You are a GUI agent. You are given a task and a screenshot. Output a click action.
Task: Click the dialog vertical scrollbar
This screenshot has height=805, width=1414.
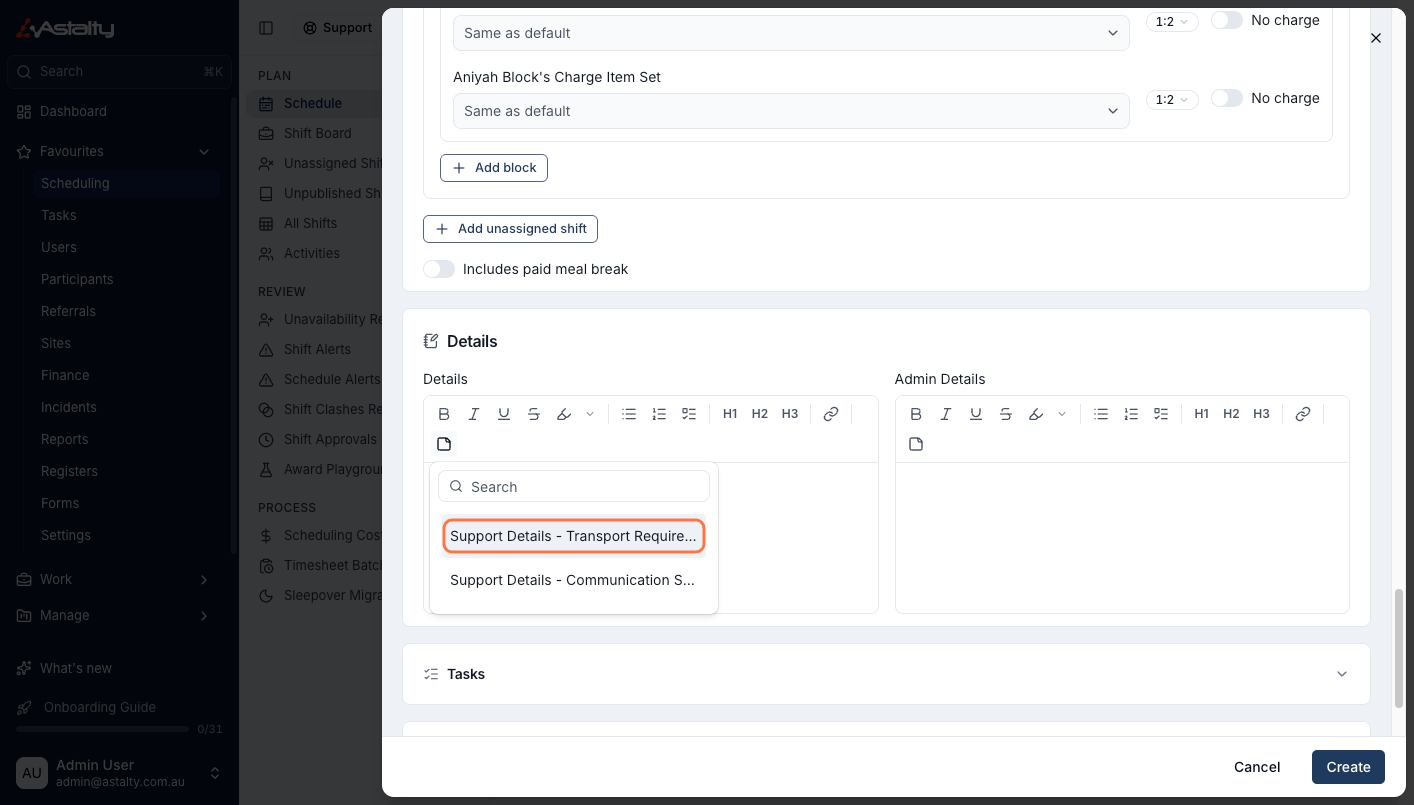pyautogui.click(x=1398, y=648)
